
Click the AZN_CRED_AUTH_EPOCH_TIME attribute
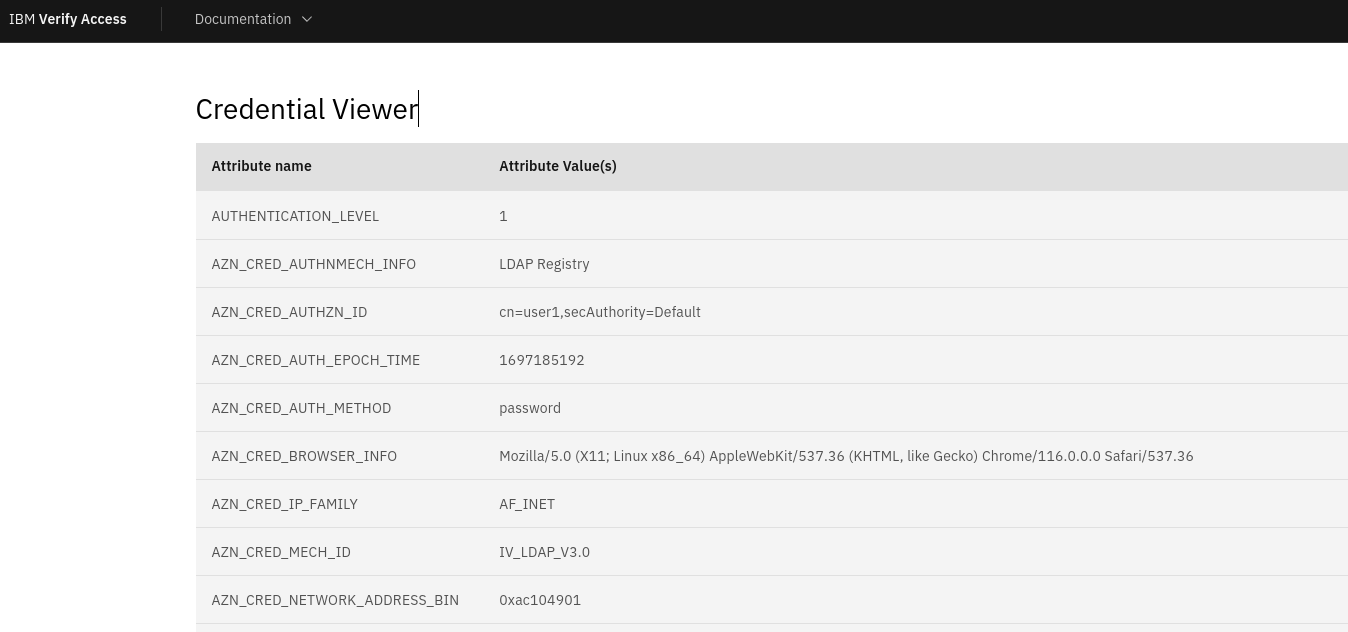tap(315, 360)
